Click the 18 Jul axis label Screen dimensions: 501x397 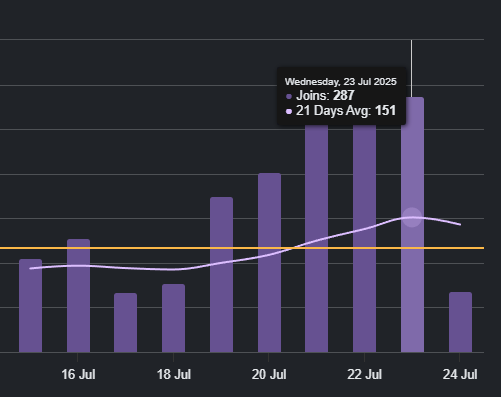click(x=174, y=374)
